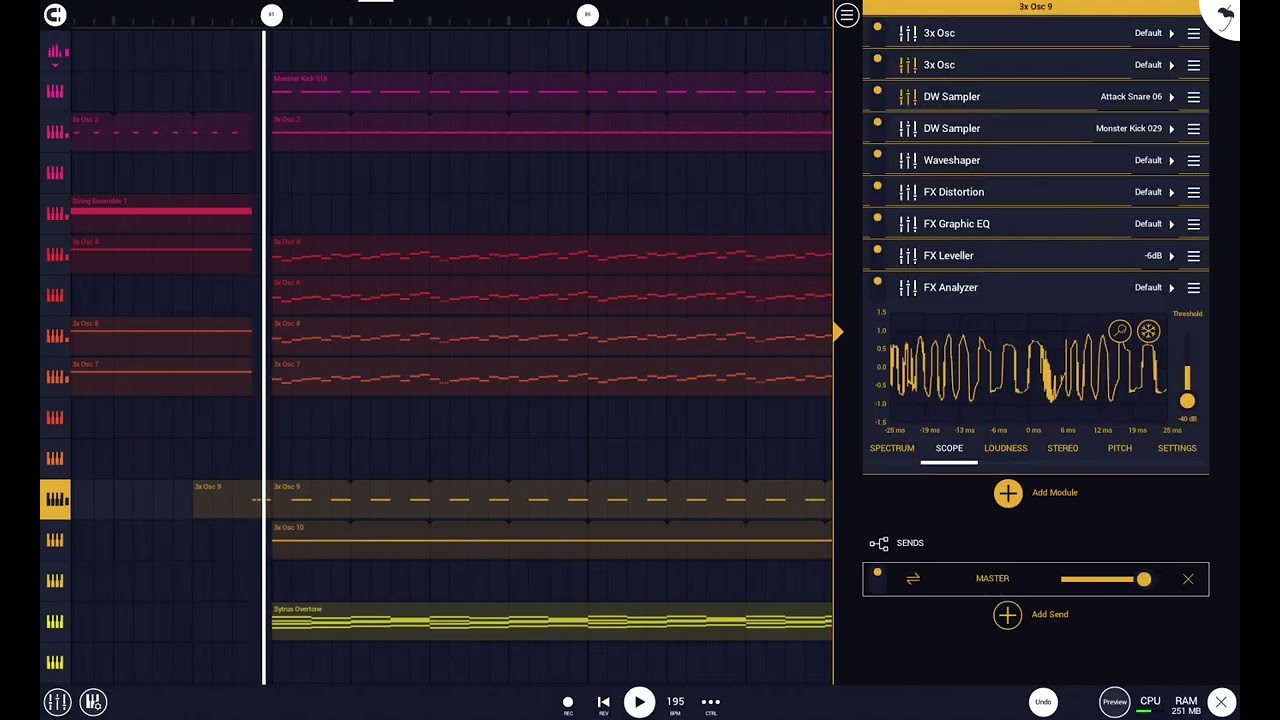Switch to the PITCH tab

1120,449
